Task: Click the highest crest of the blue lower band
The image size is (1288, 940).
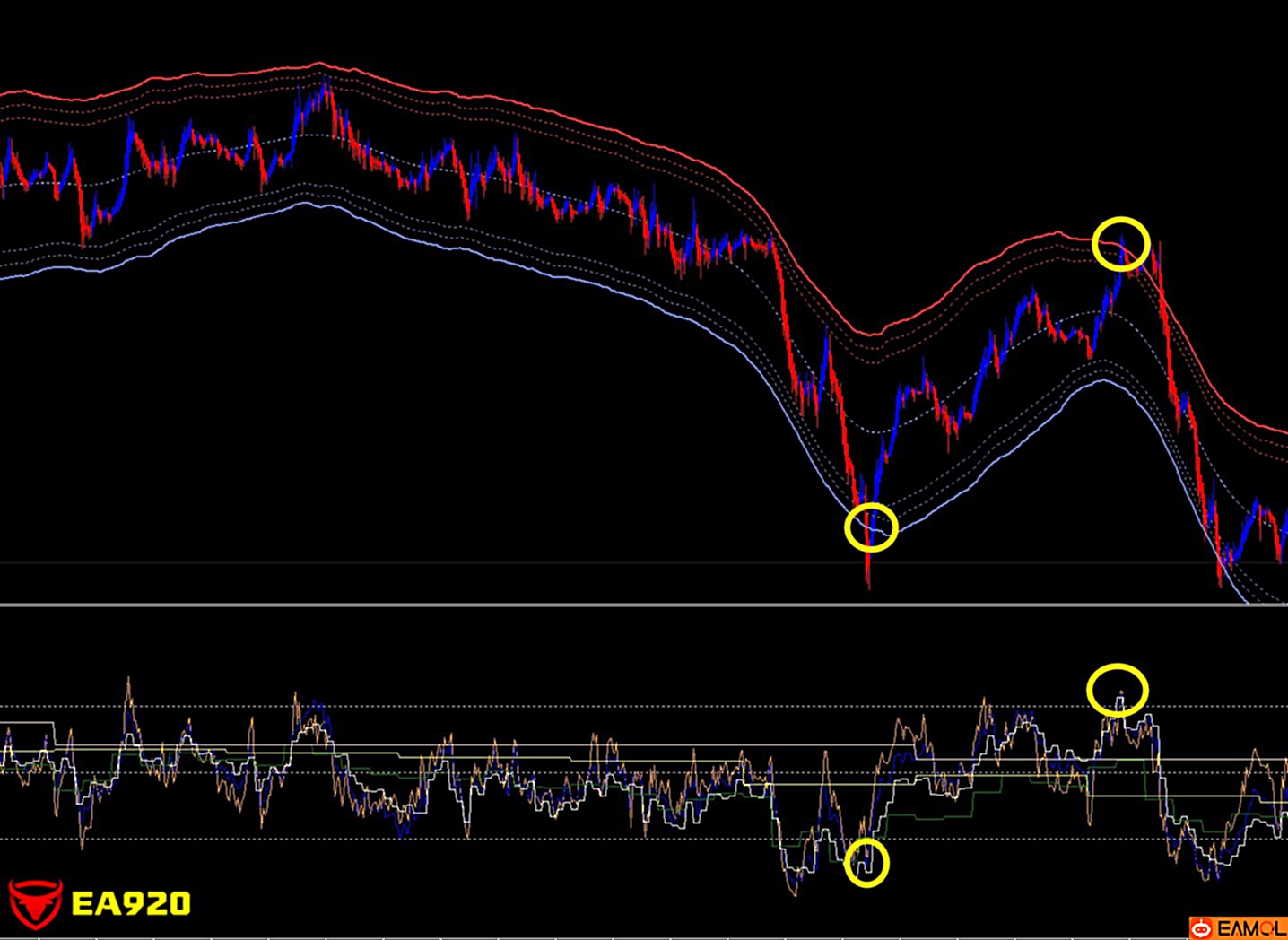Action: 307,203
